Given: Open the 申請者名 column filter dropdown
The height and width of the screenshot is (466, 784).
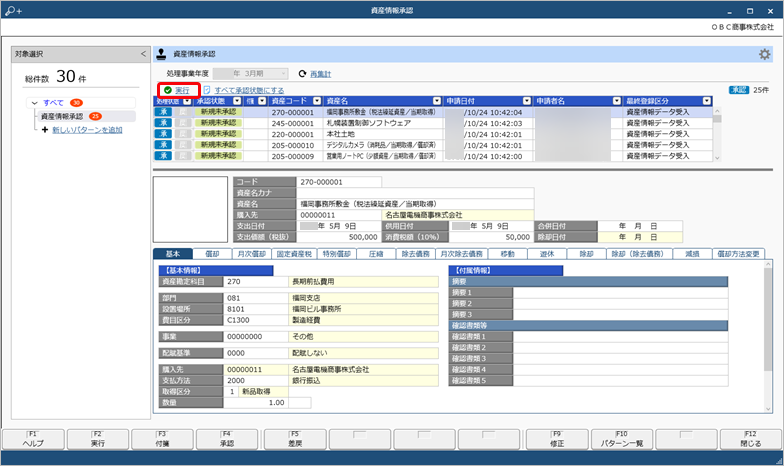Looking at the screenshot, I should (x=616, y=101).
